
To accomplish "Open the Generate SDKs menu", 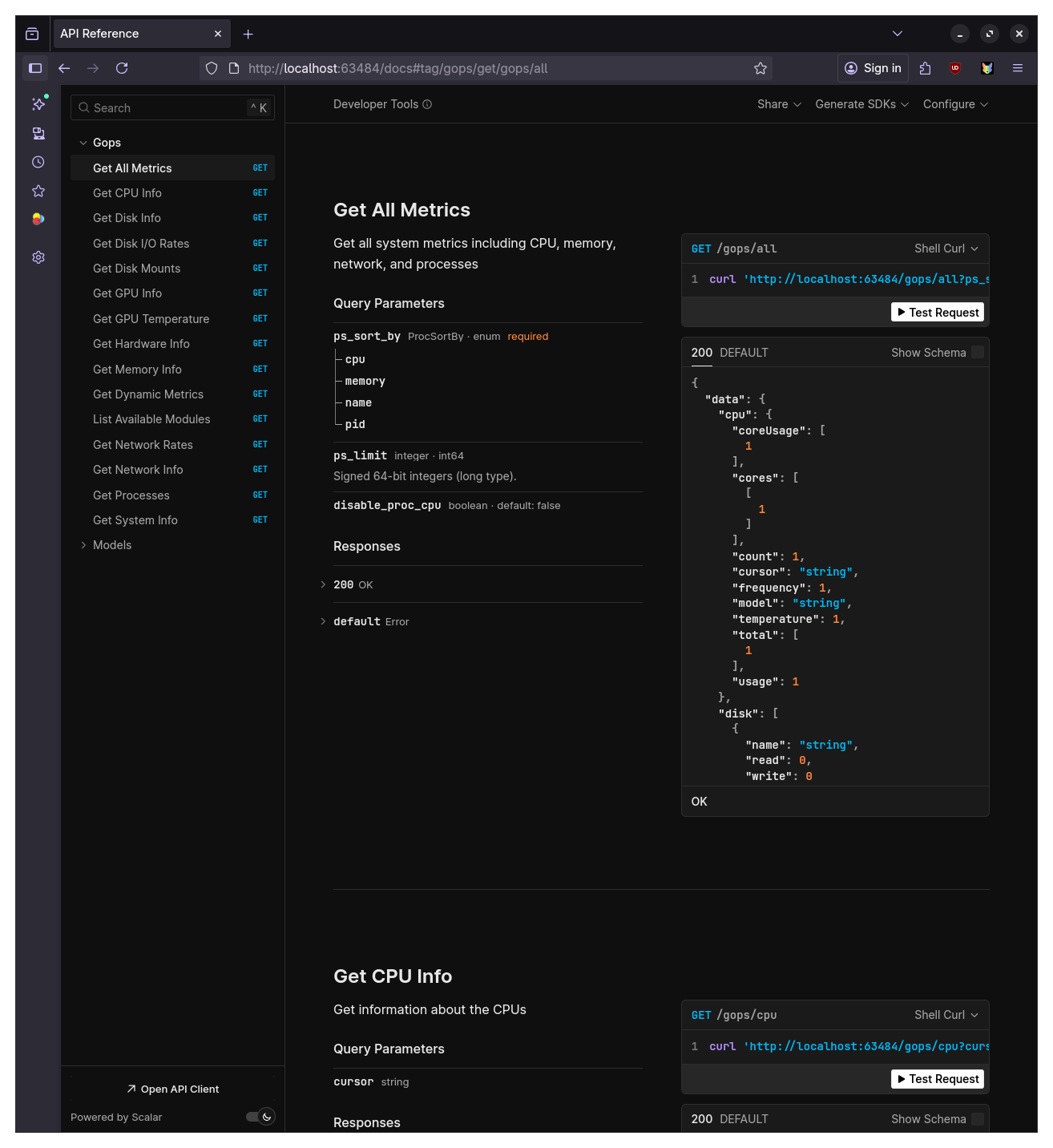I will pos(861,104).
